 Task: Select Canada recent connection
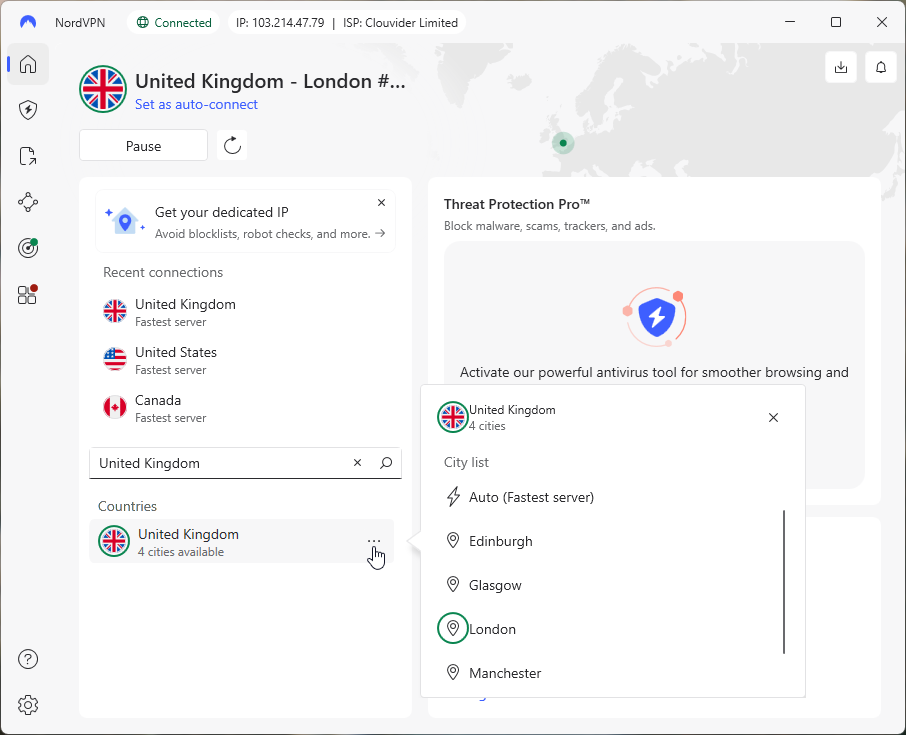(246, 409)
